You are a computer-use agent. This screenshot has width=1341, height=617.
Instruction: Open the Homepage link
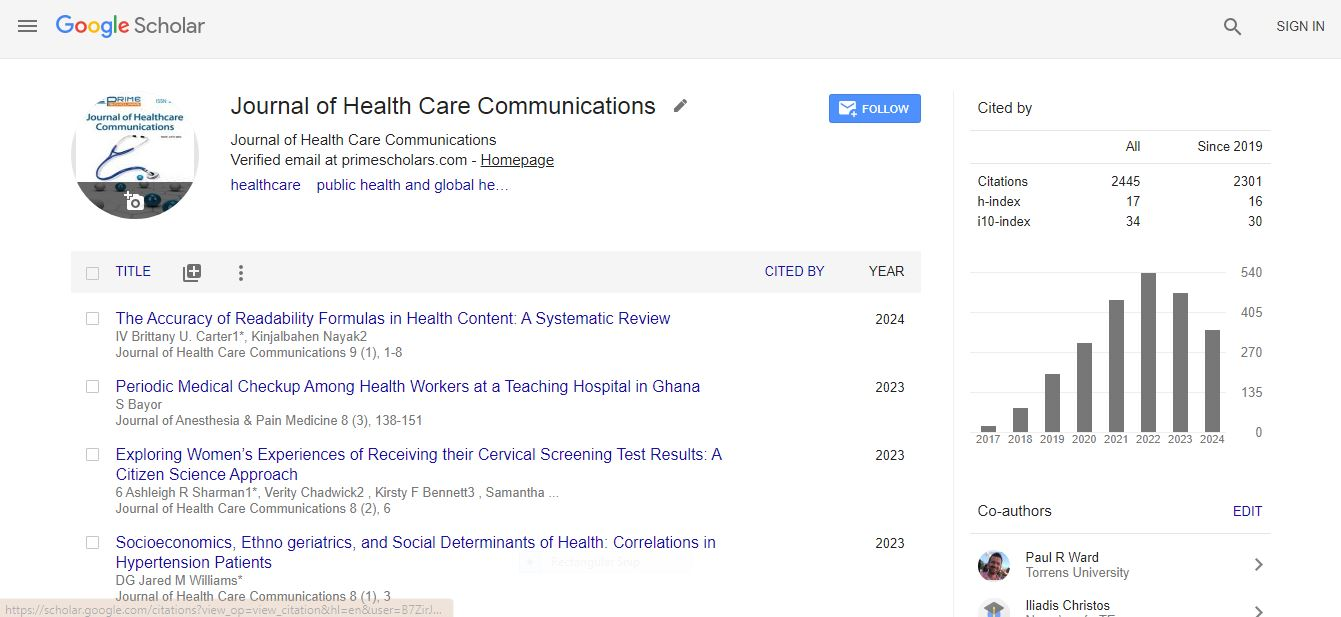click(x=517, y=160)
